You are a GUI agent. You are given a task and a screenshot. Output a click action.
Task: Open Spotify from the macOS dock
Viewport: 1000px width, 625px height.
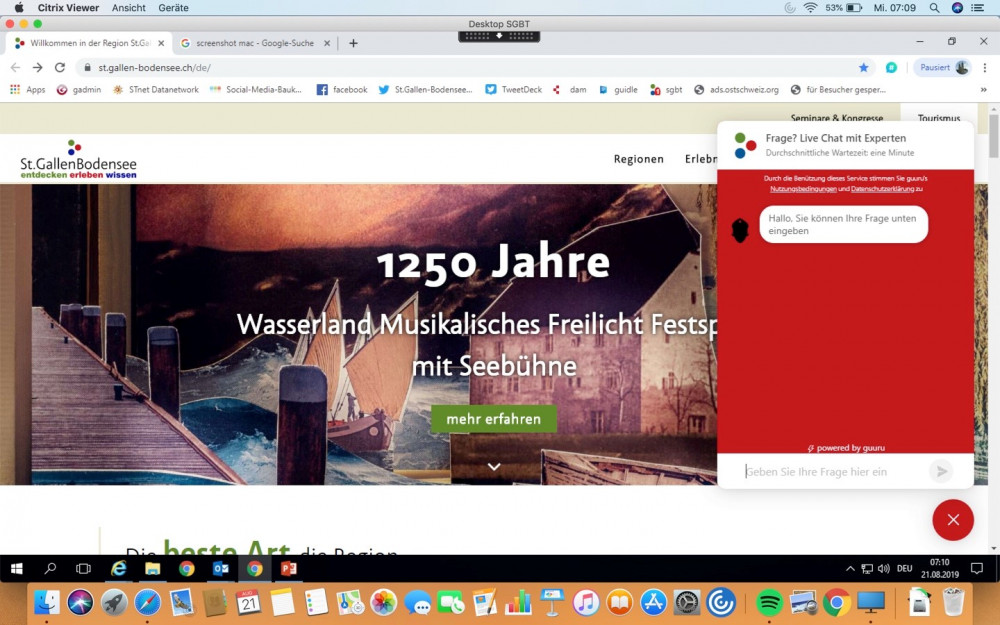click(x=769, y=602)
